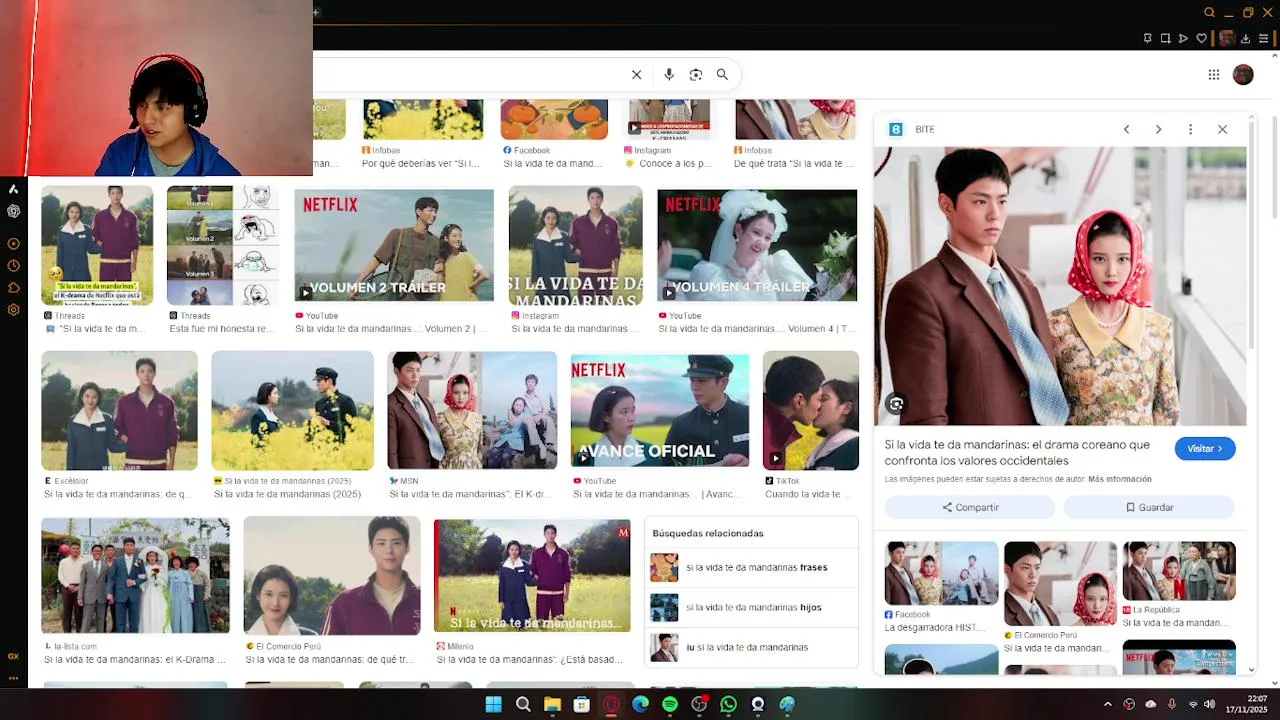
Task: Clear the search box with the X icon
Action: pos(636,75)
